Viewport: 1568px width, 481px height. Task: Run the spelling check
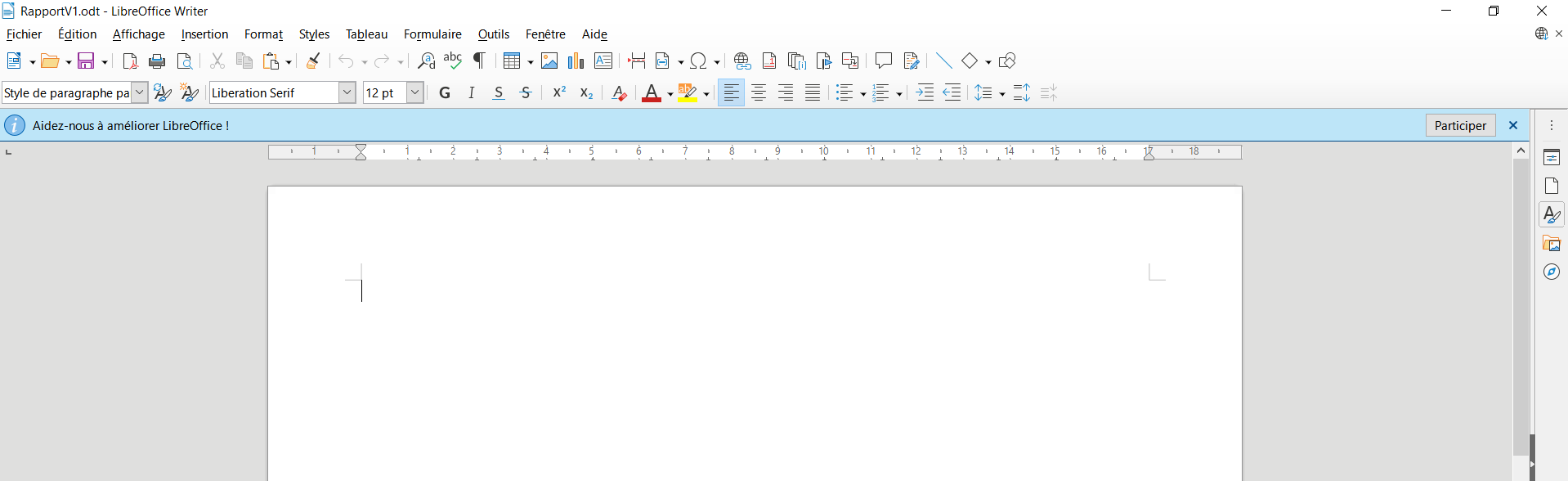[453, 61]
